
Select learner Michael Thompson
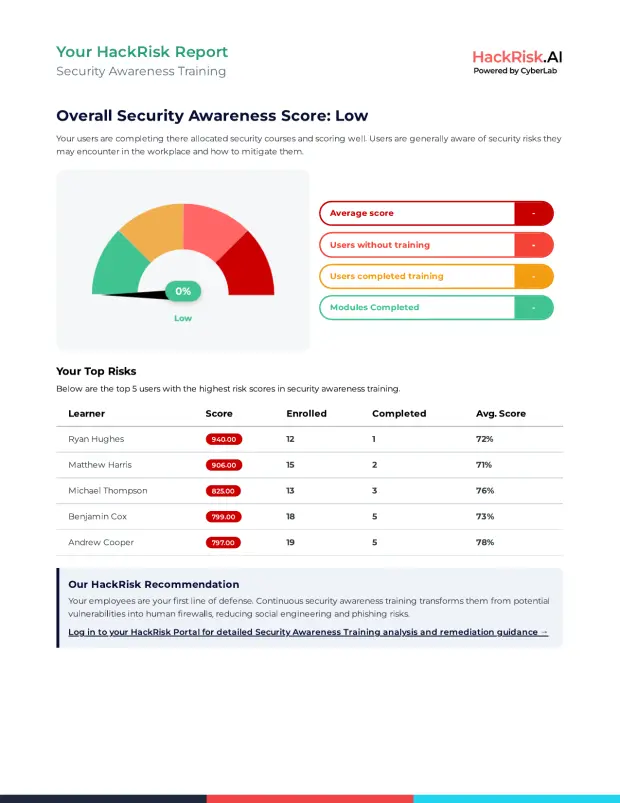(108, 491)
